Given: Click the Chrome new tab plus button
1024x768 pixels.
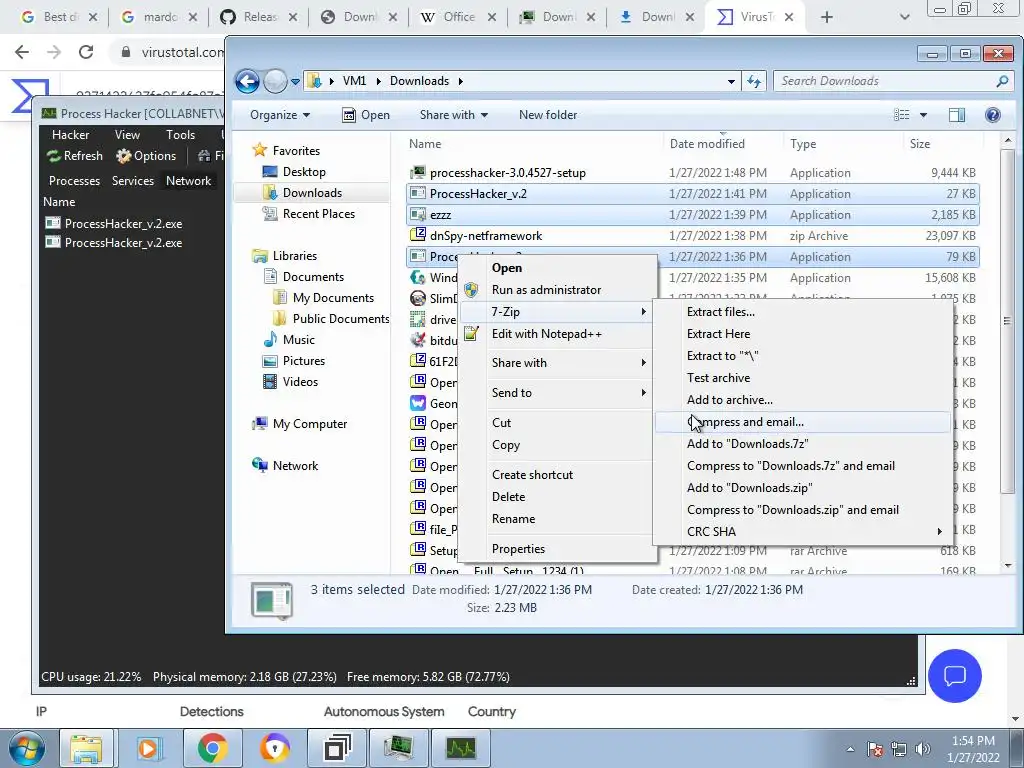Looking at the screenshot, I should (x=826, y=17).
